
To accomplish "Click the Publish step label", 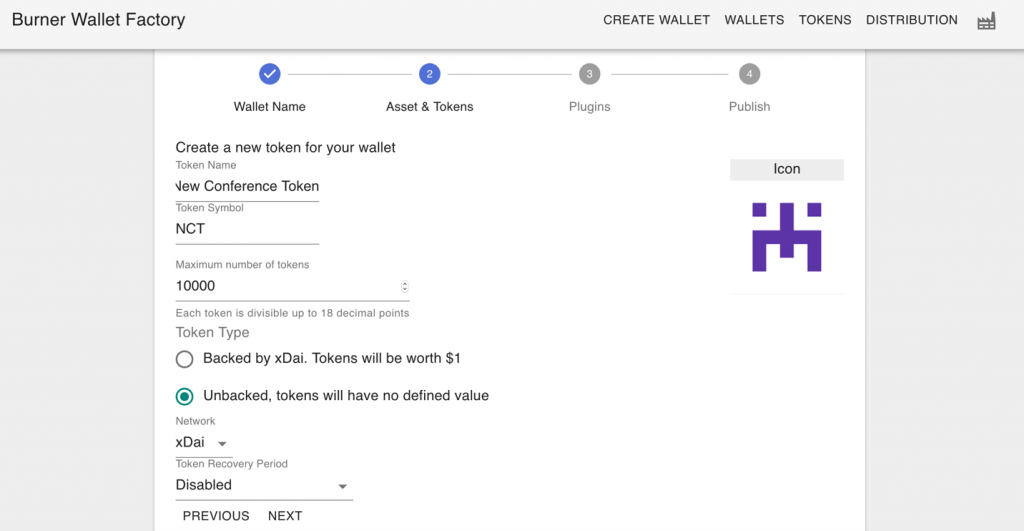I will click(x=749, y=106).
